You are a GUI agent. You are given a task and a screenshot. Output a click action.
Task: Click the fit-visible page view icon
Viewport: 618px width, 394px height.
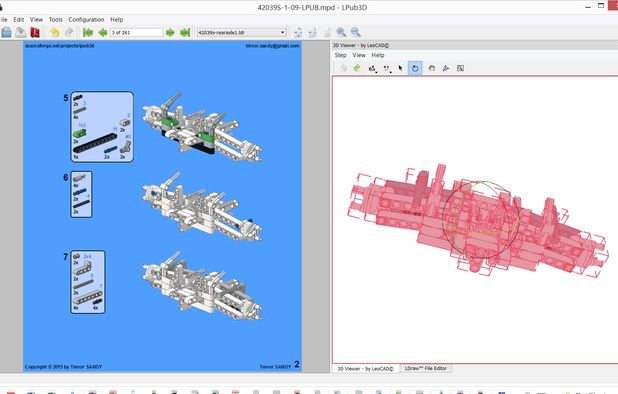pyautogui.click(x=313, y=32)
